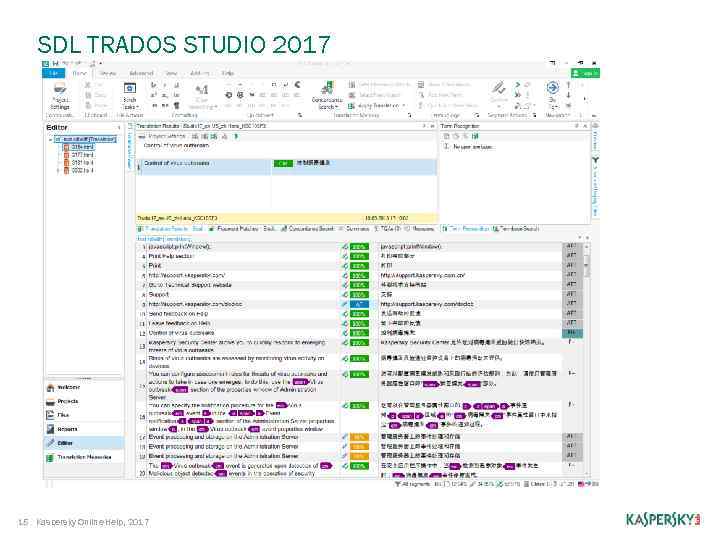
Task: Switch to the Advanced ribbon tab
Action: tap(141, 73)
